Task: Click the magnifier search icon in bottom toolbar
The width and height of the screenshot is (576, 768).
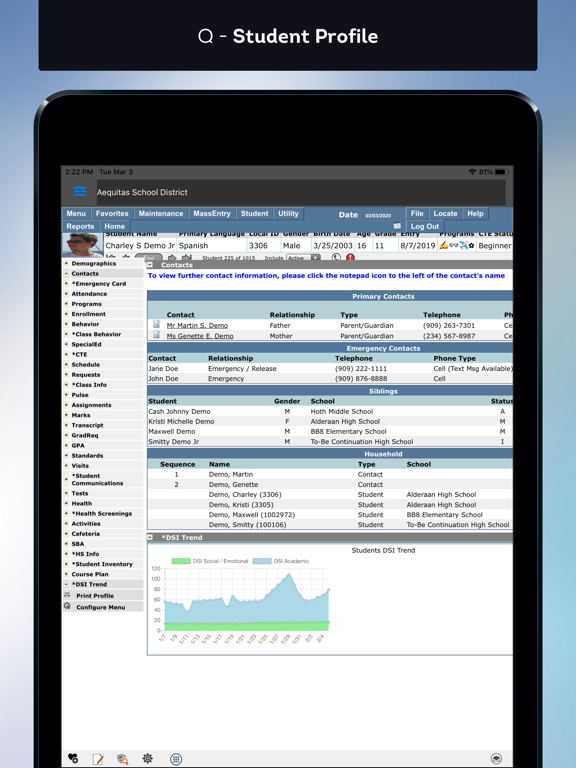Action: [x=122, y=759]
